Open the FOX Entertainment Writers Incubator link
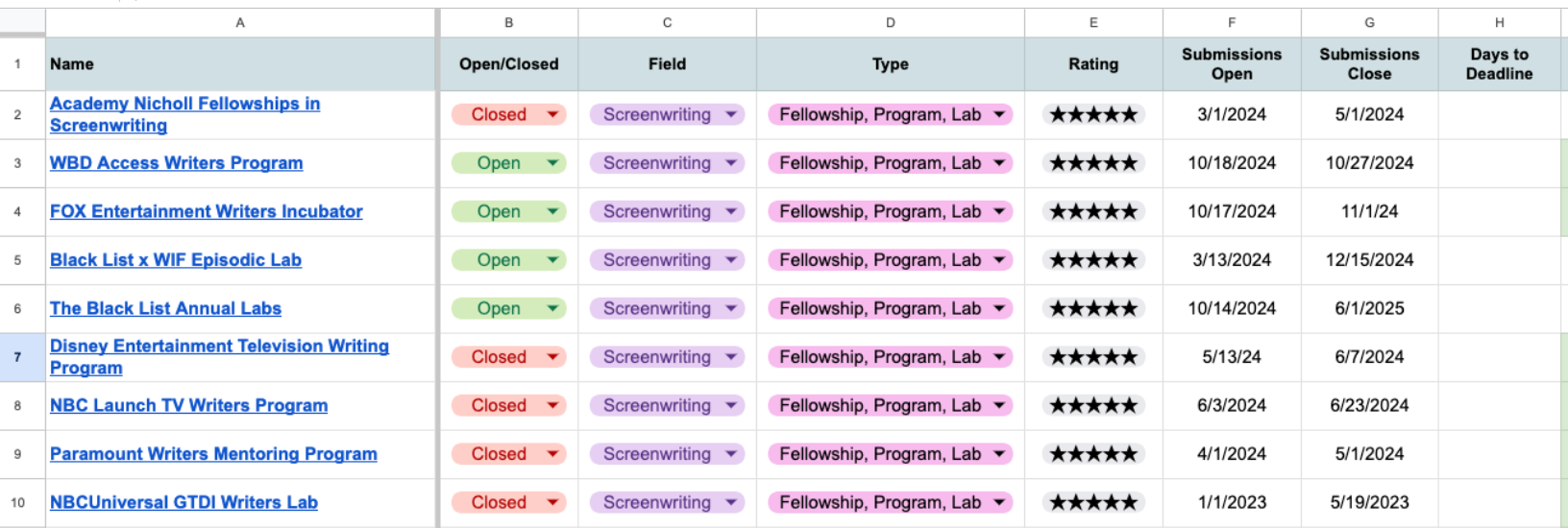Viewport: 1568px width, 528px height. pos(206,211)
